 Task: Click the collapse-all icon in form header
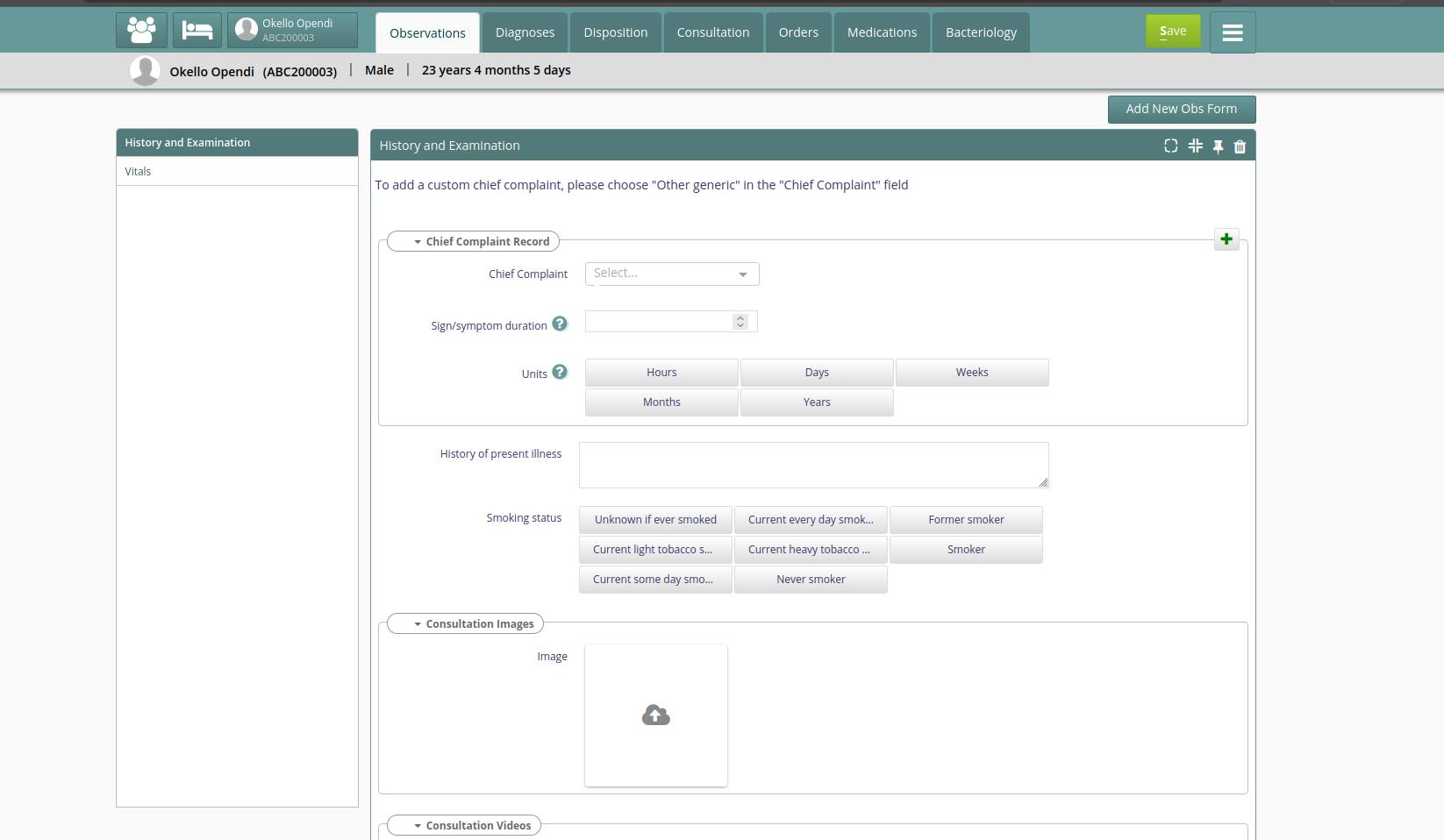coord(1195,146)
